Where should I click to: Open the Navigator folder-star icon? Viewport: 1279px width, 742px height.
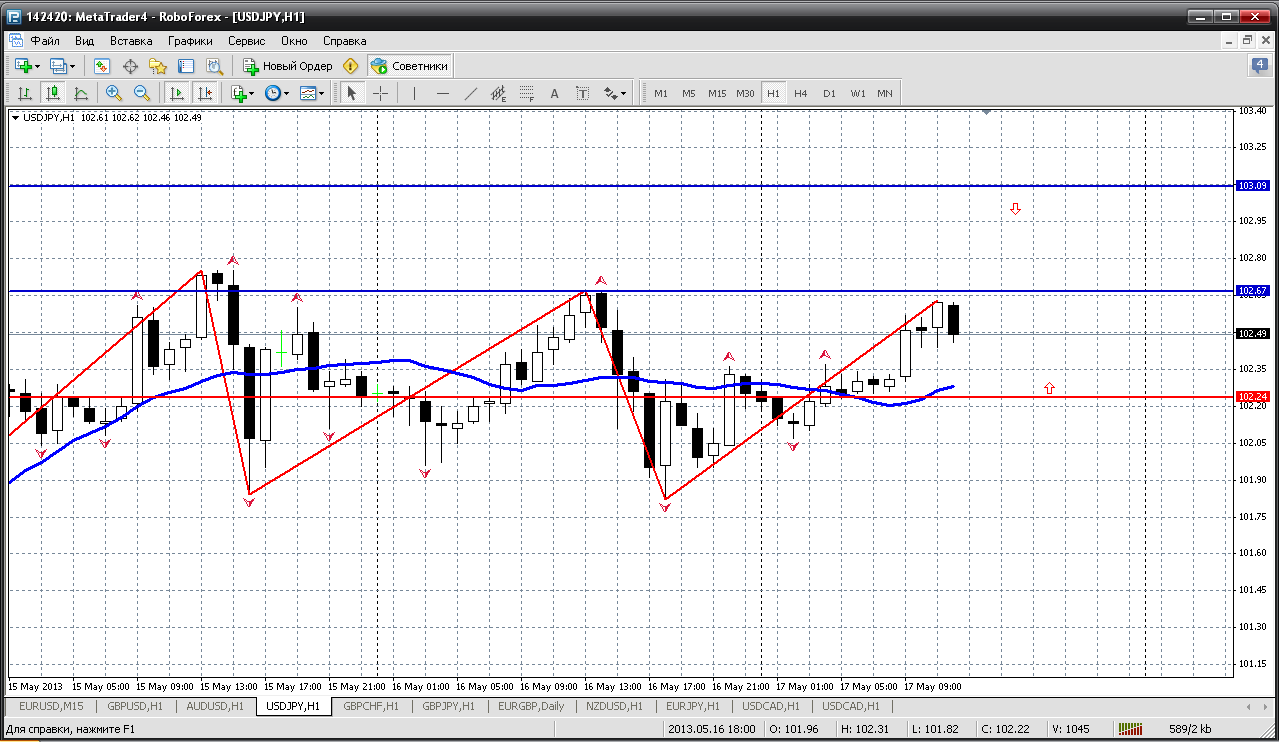click(158, 66)
